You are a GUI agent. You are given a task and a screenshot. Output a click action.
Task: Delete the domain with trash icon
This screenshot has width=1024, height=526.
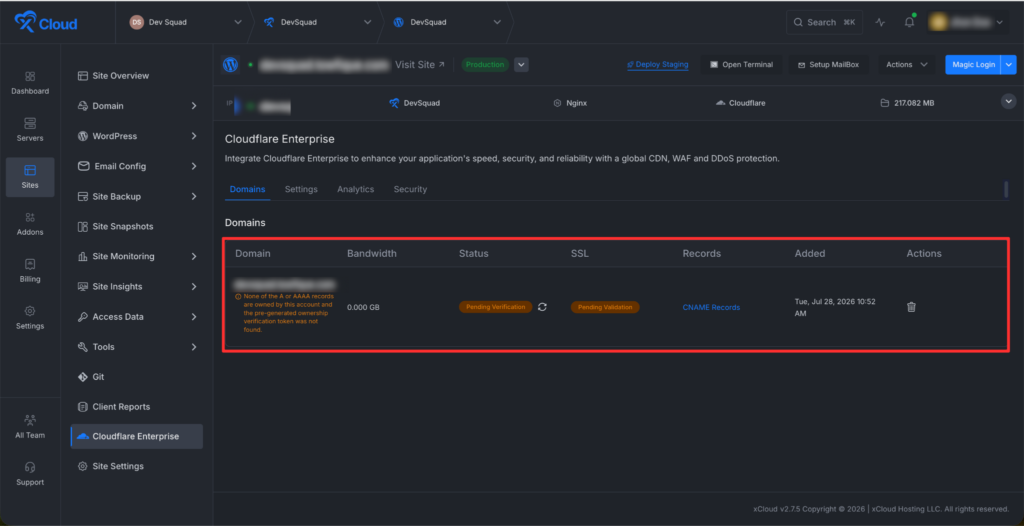(912, 306)
